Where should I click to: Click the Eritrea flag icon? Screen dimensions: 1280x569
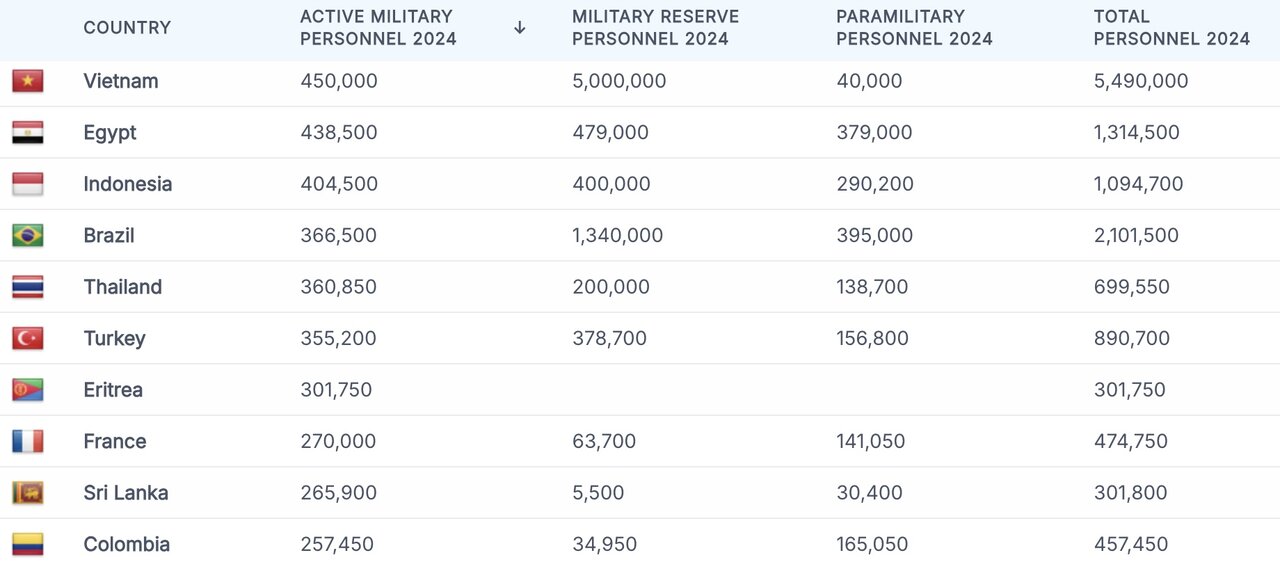[27, 390]
